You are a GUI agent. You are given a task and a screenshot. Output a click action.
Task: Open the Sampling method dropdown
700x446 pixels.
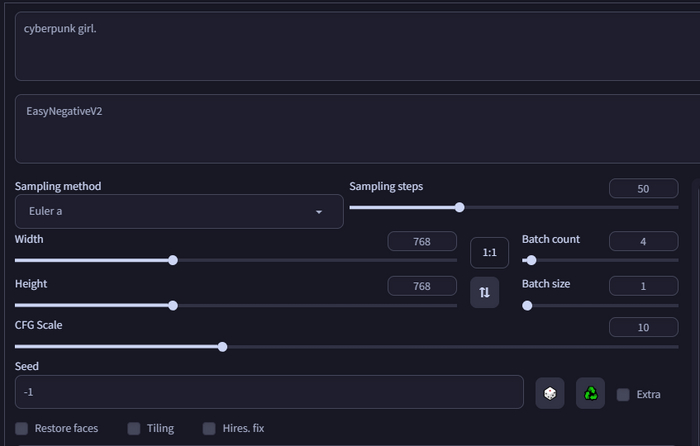point(179,212)
